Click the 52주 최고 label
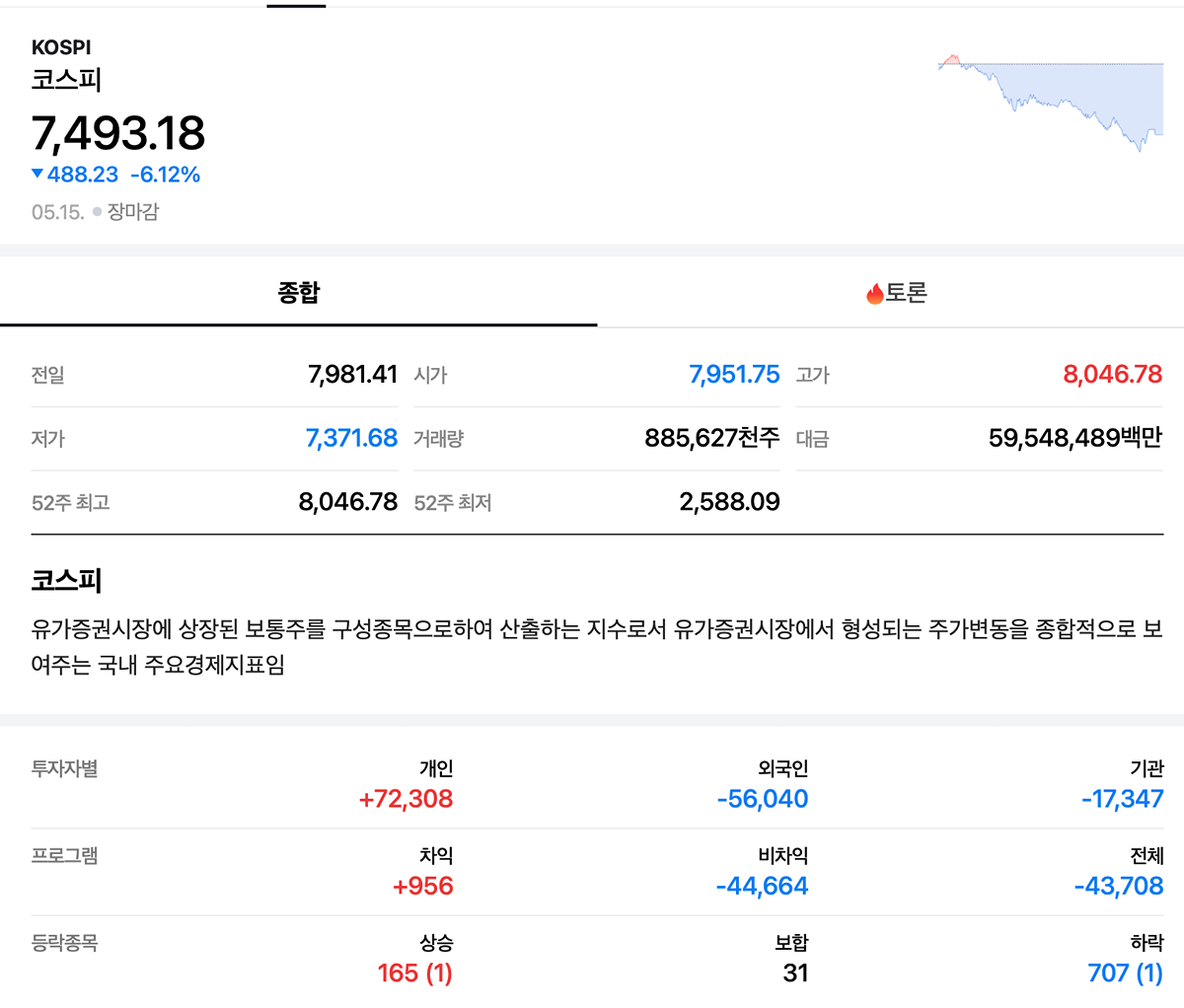Screen dimensions: 1184x1008 tap(70, 503)
